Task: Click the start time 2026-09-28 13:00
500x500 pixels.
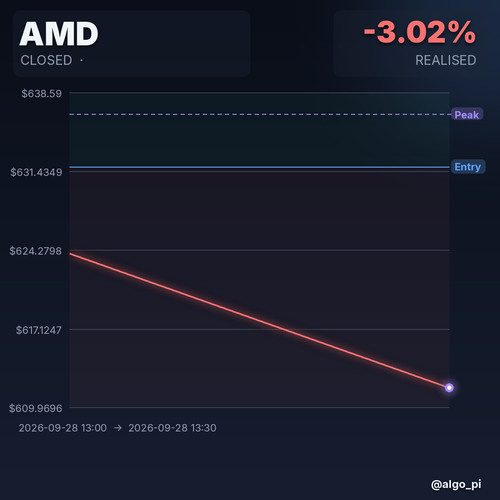Action: tap(63, 428)
